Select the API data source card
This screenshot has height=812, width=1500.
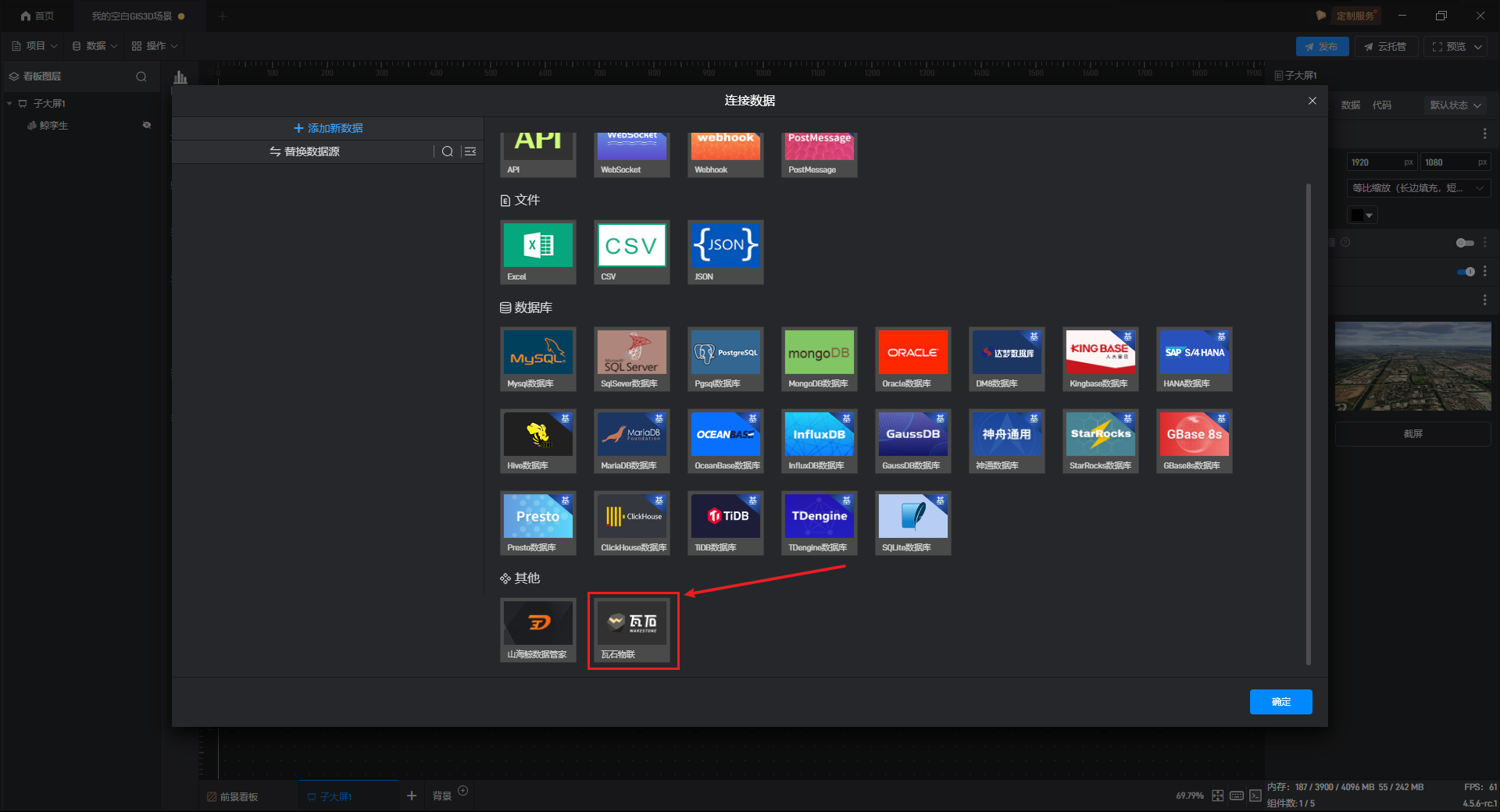pyautogui.click(x=538, y=155)
